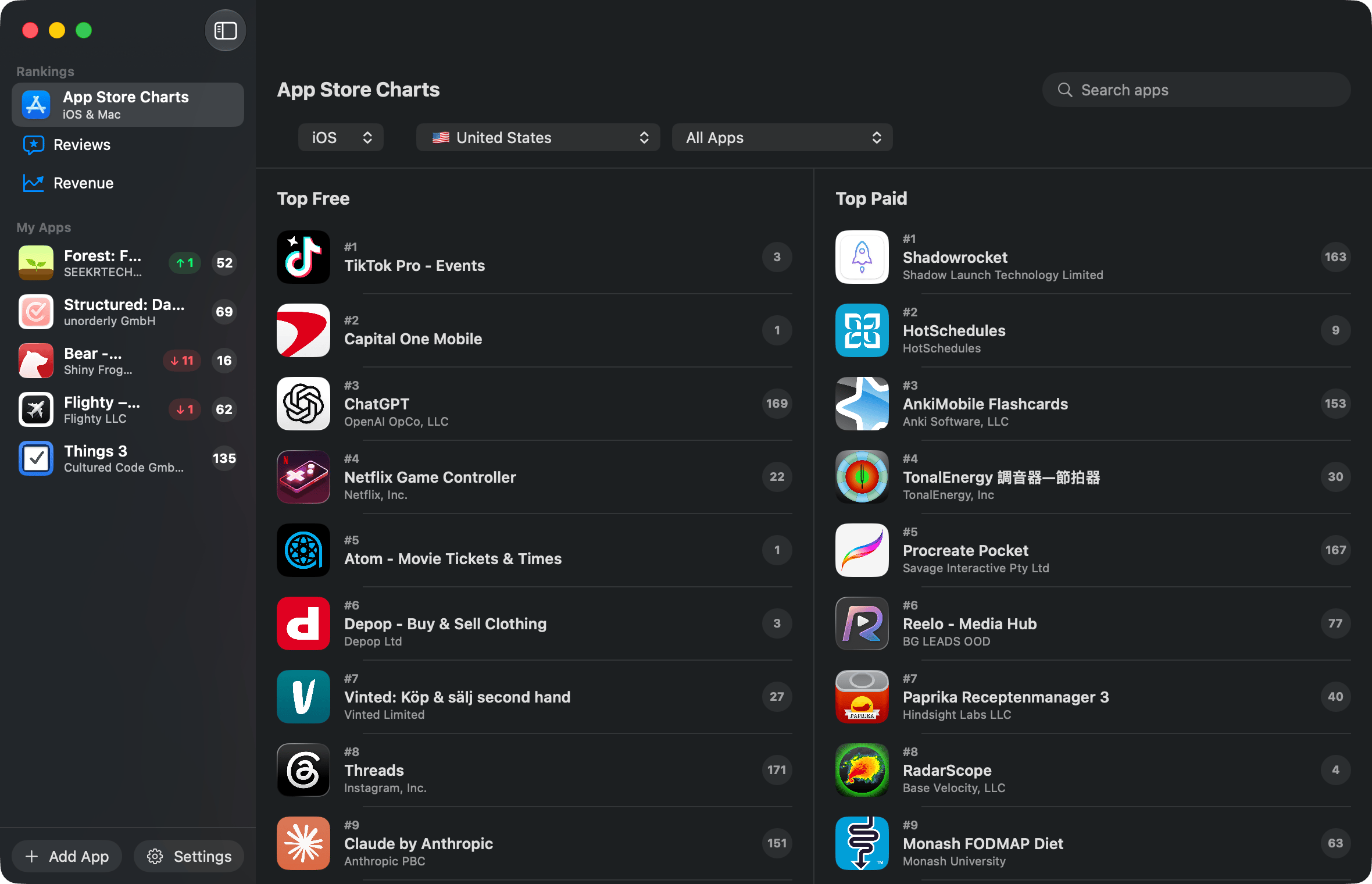Open the Forest app icon in My Apps
The height and width of the screenshot is (884, 1372).
(36, 263)
